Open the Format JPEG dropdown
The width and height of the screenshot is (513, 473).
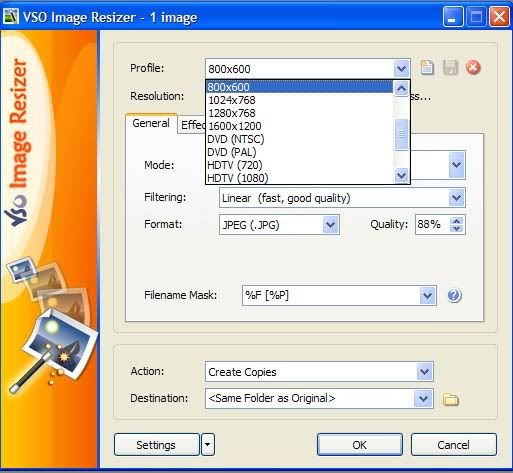330,225
